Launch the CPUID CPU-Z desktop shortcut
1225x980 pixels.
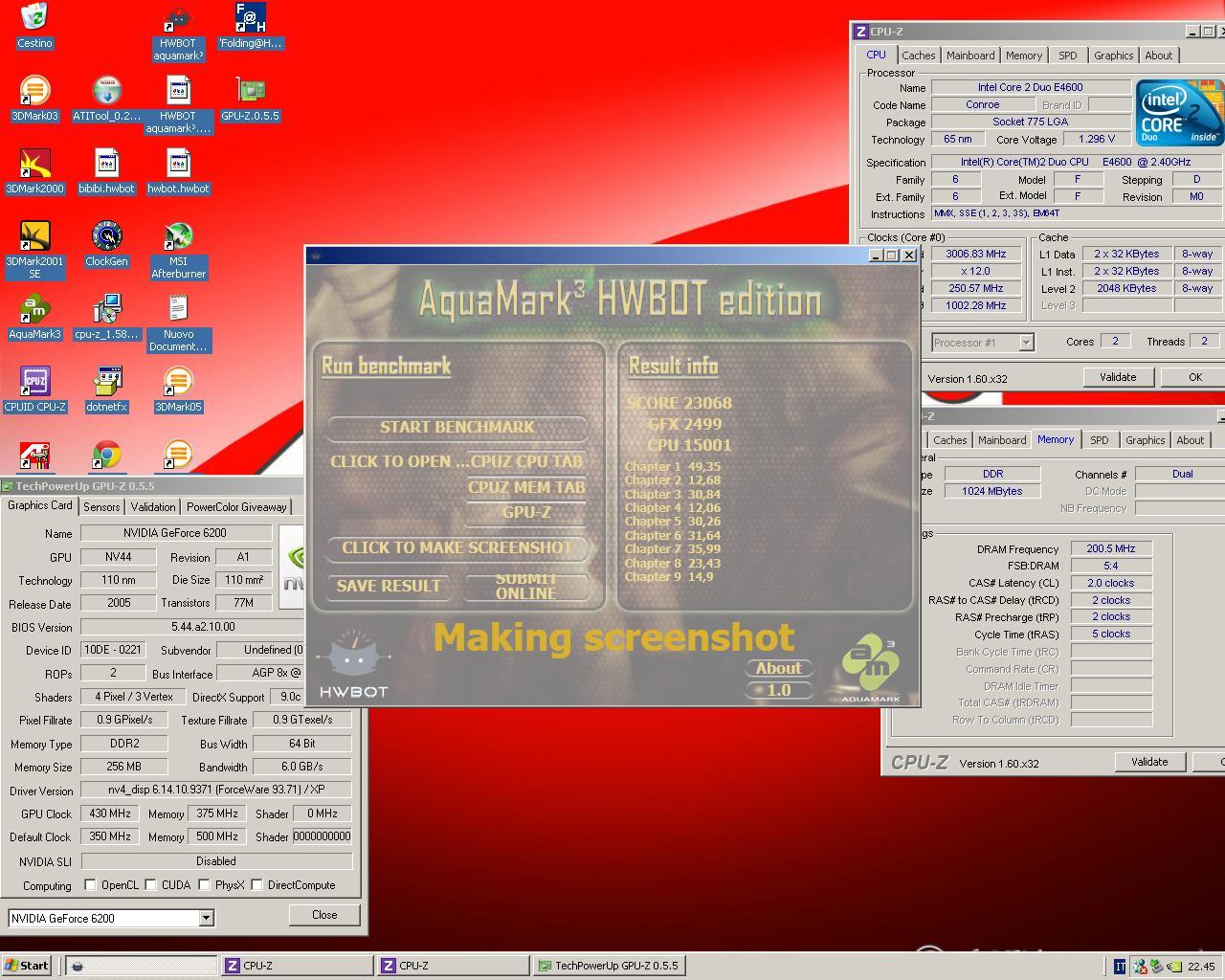click(x=34, y=389)
